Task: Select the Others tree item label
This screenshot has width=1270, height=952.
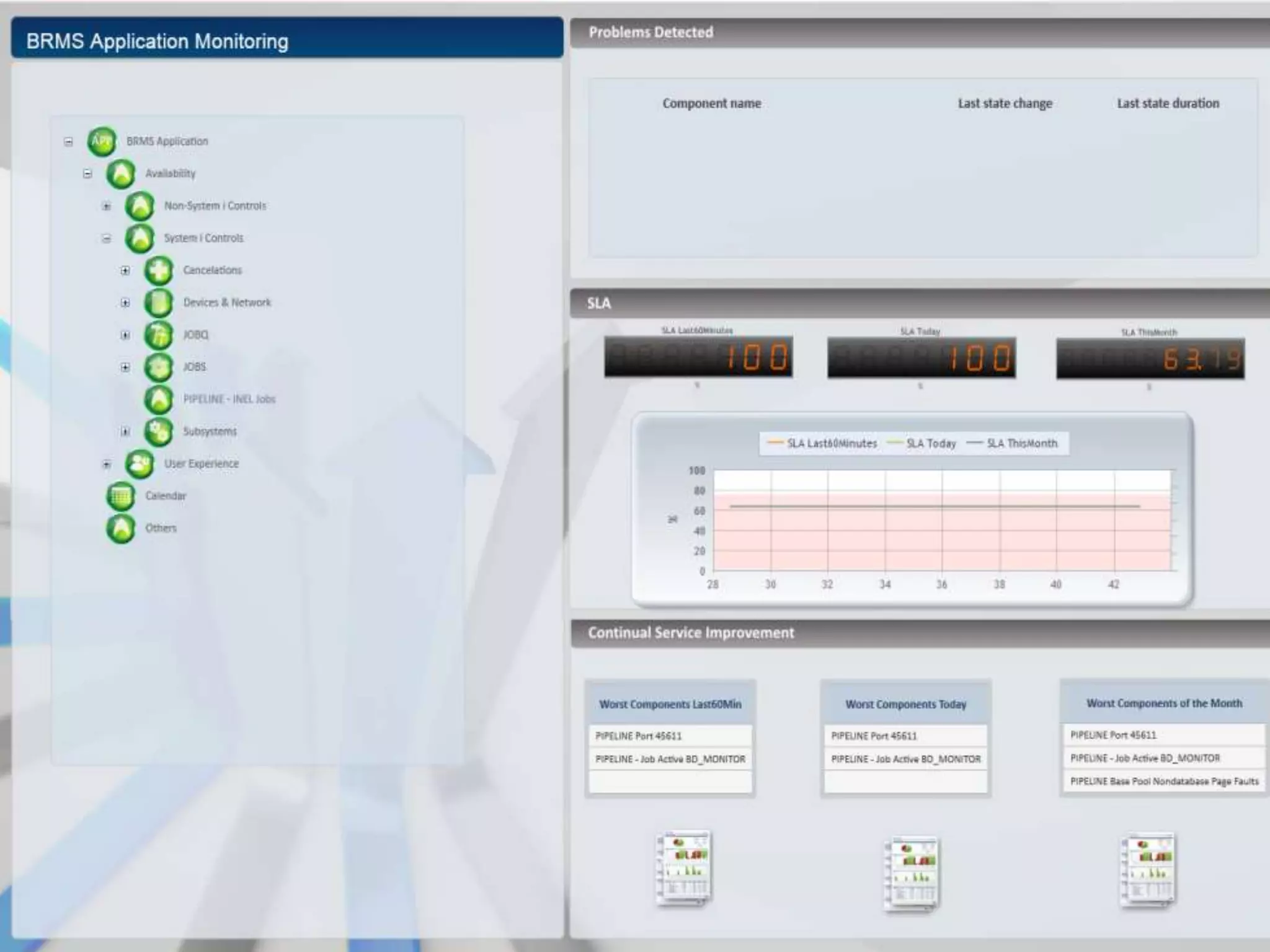Action: click(x=161, y=528)
